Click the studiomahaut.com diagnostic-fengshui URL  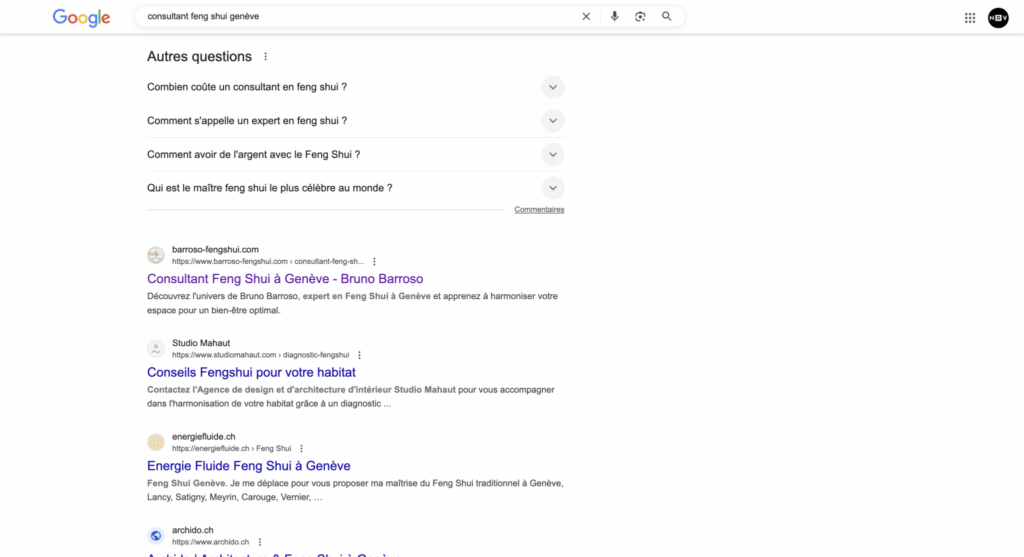coord(261,355)
